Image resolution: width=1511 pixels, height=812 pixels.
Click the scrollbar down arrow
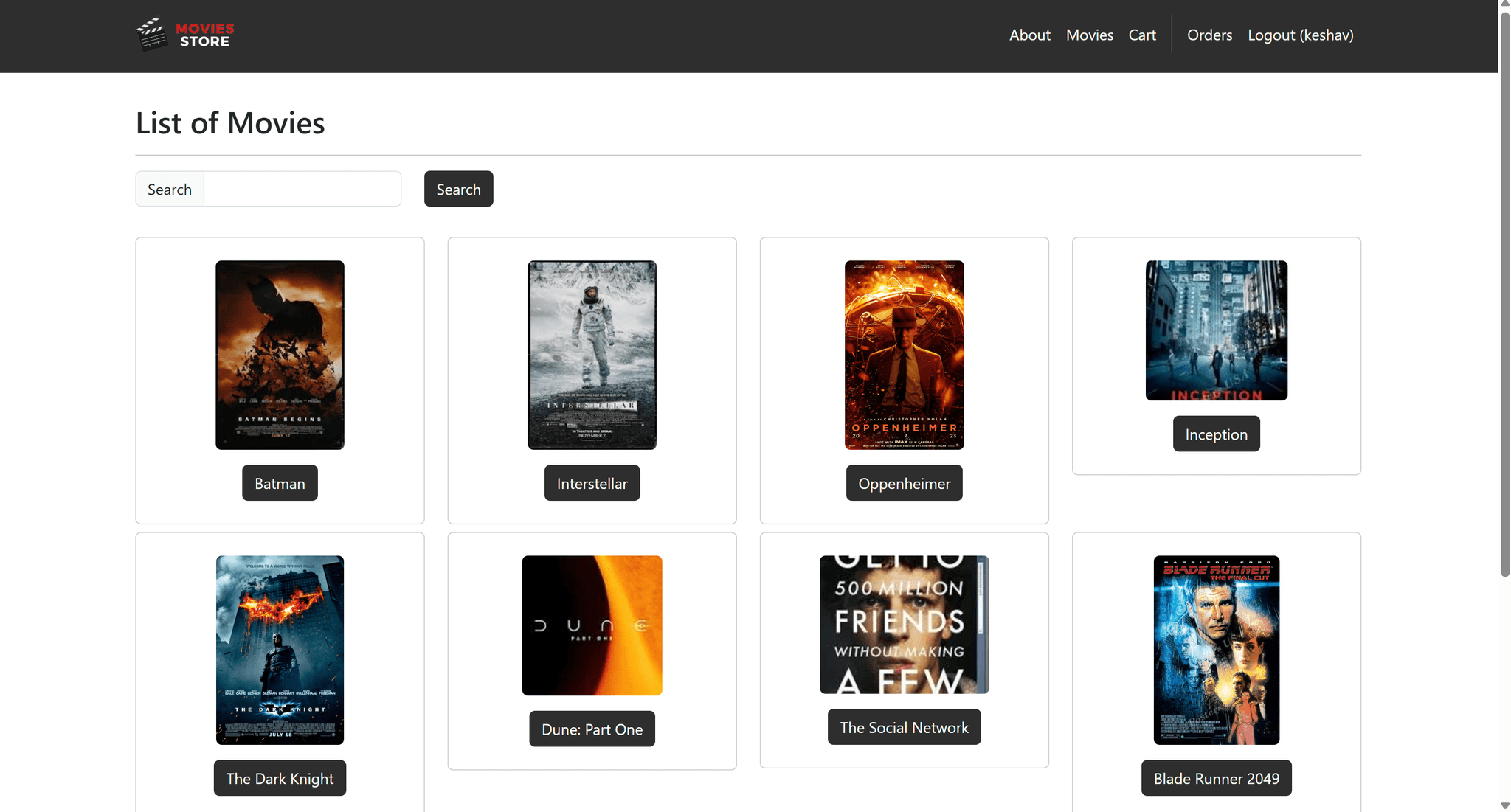point(1504,805)
